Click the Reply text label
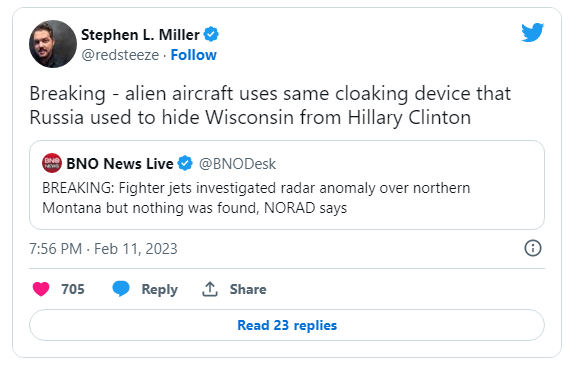The width and height of the screenshot is (573, 369). point(160,289)
